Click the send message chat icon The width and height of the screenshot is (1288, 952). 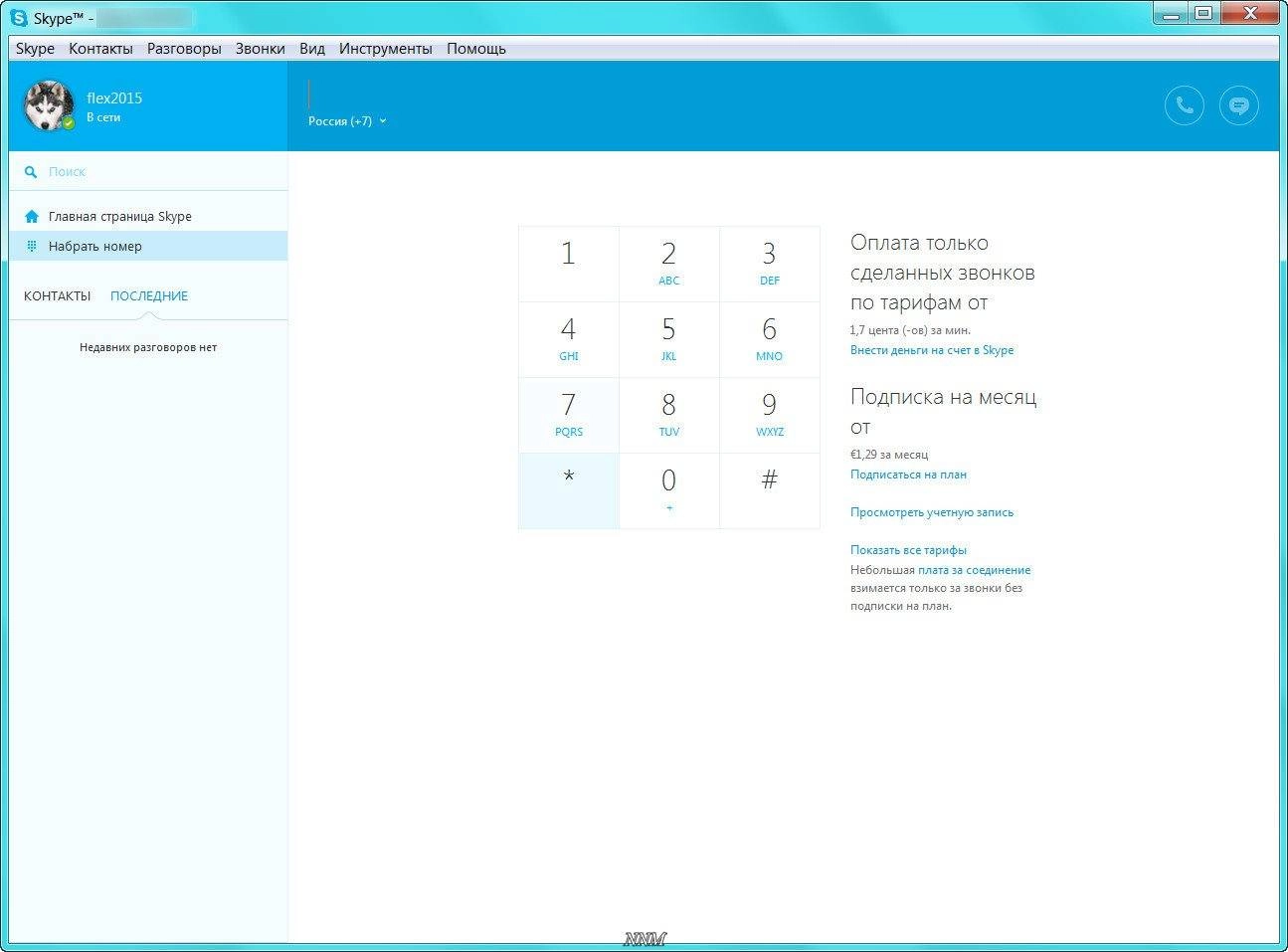[1238, 105]
